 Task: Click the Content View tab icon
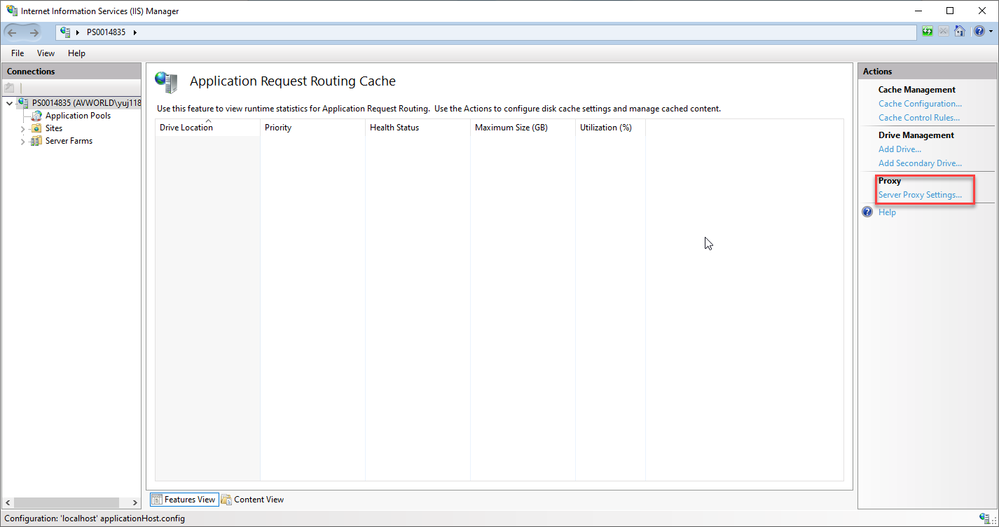point(226,500)
